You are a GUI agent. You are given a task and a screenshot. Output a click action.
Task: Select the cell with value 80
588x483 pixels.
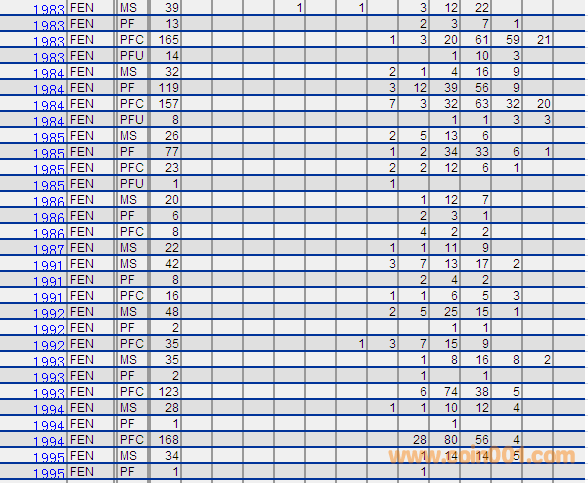coord(445,439)
